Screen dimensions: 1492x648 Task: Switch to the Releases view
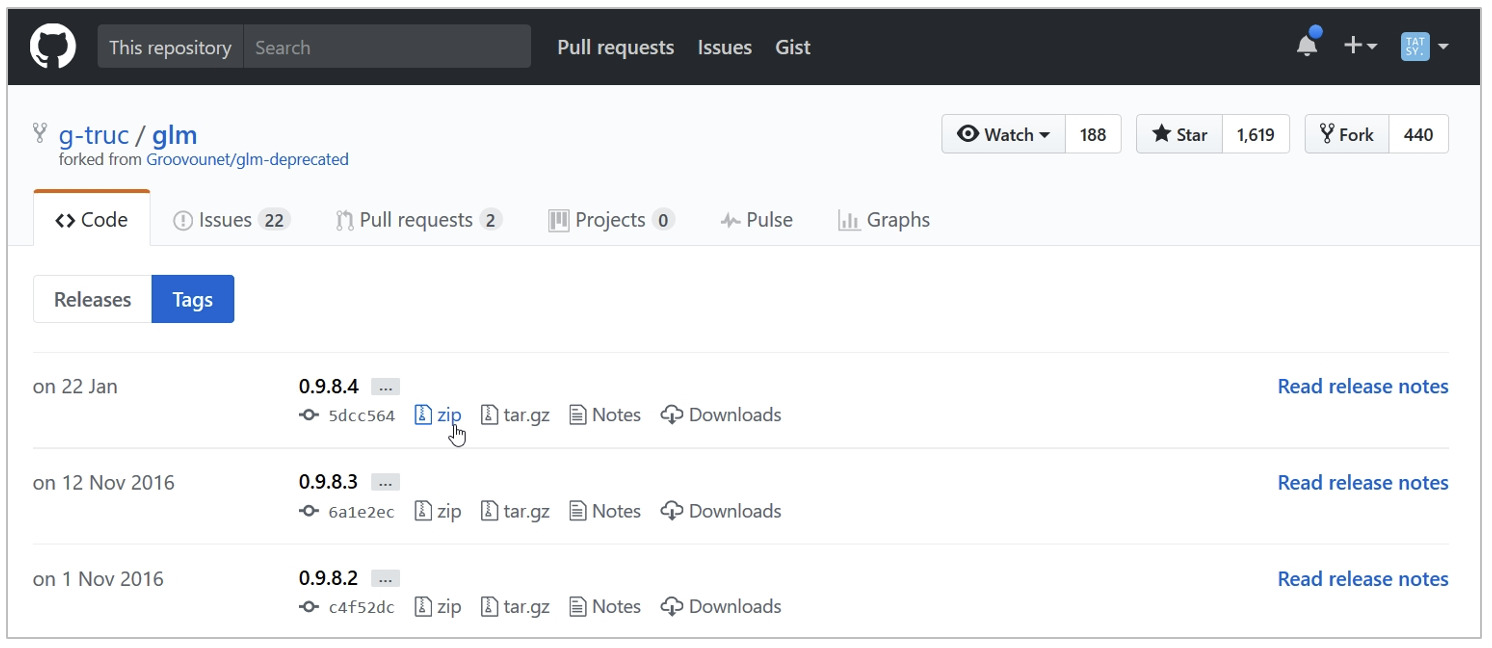[x=92, y=299]
